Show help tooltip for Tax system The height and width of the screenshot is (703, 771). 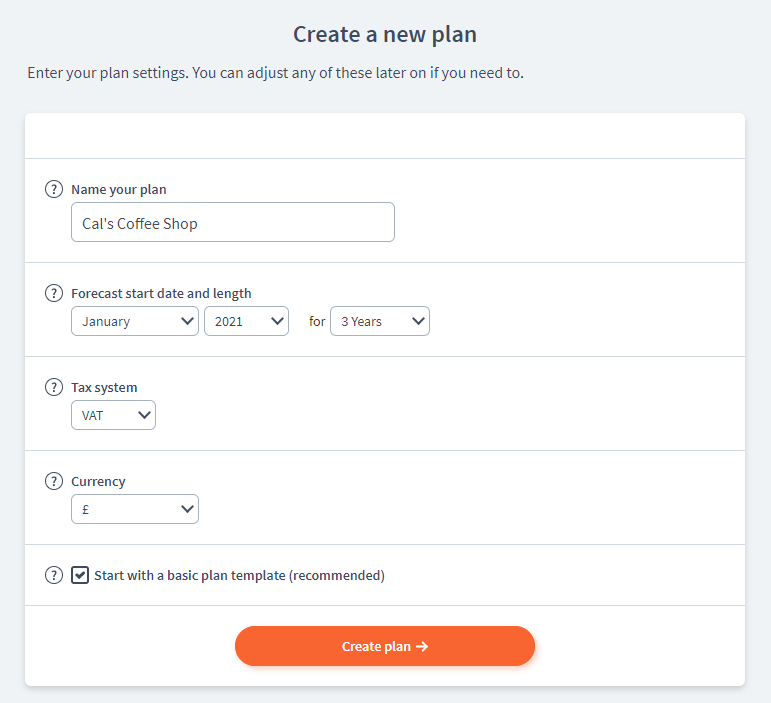[54, 387]
